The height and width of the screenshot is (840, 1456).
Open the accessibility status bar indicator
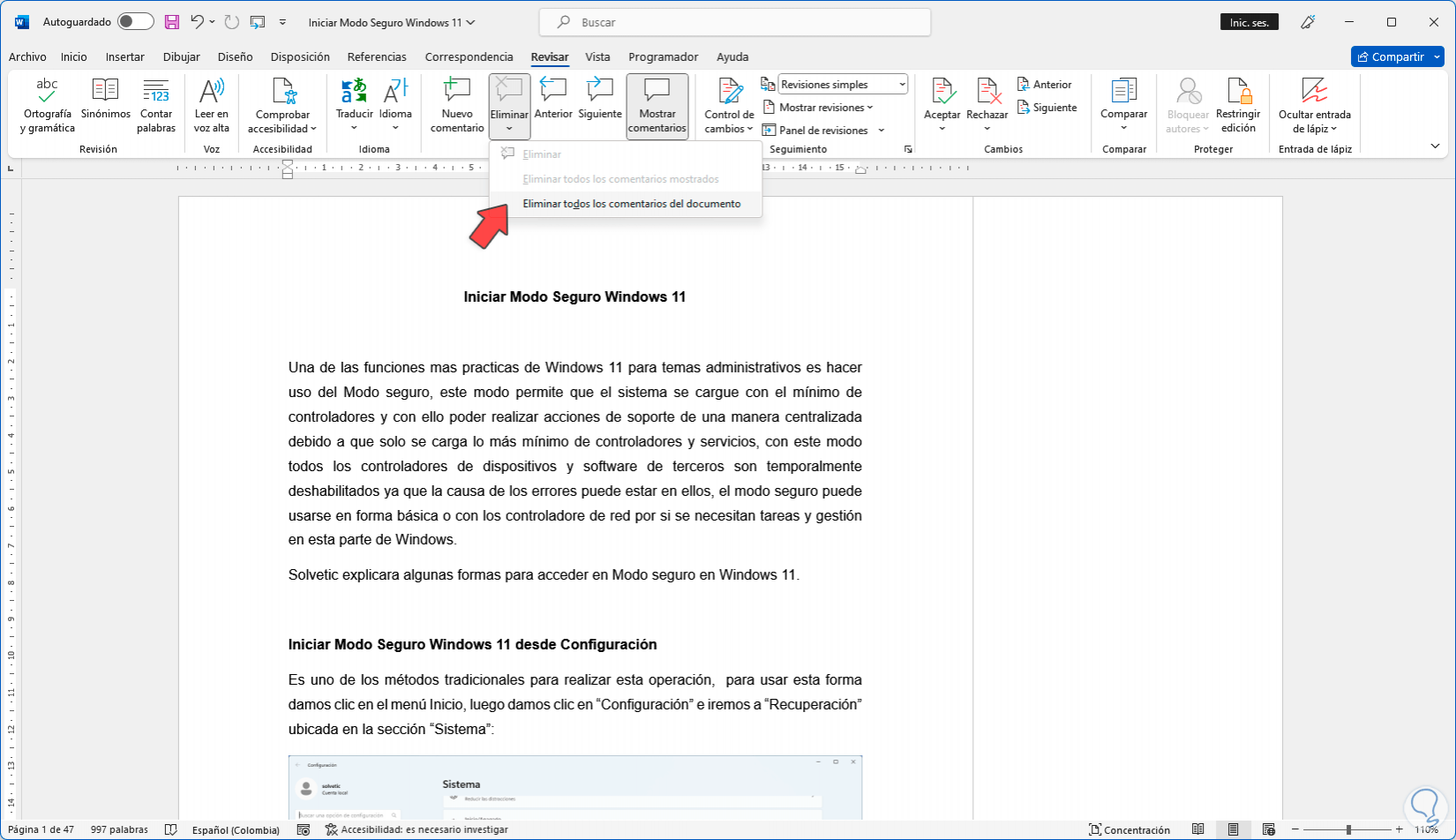click(417, 829)
